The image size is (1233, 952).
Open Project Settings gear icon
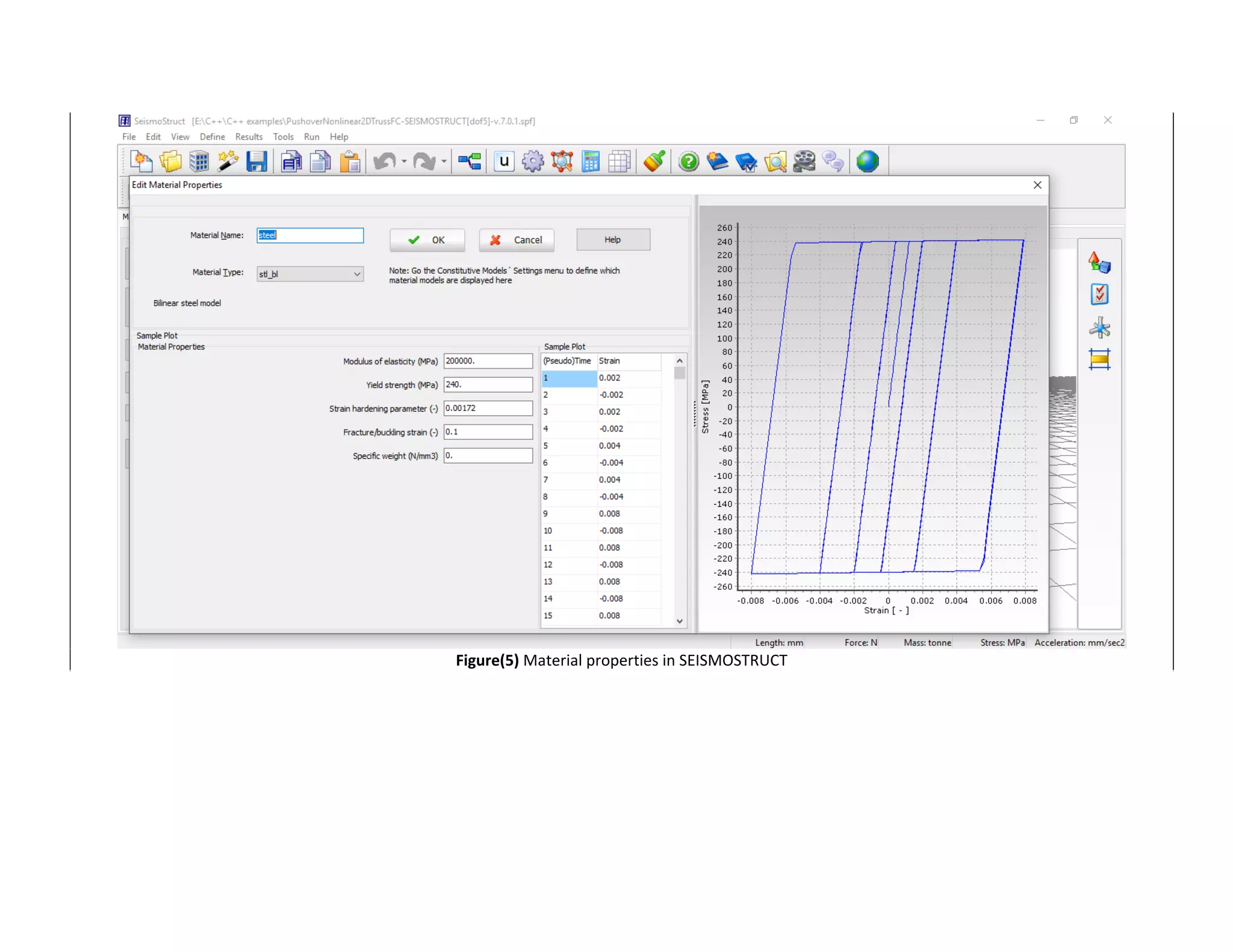(x=533, y=161)
